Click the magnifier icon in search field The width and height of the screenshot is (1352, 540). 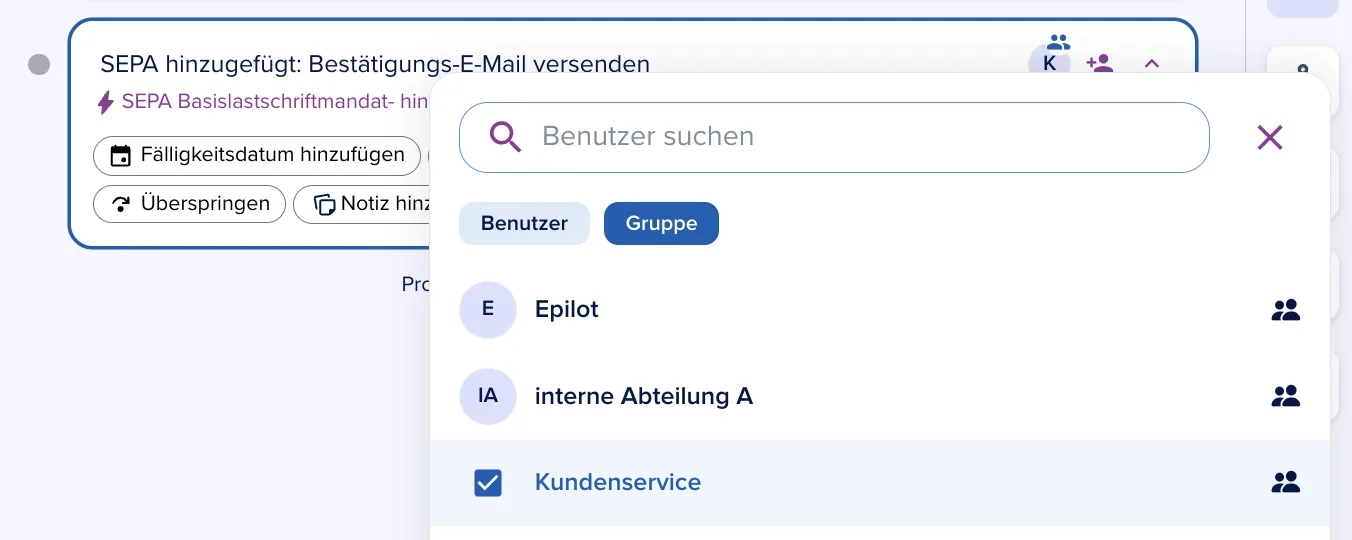506,137
